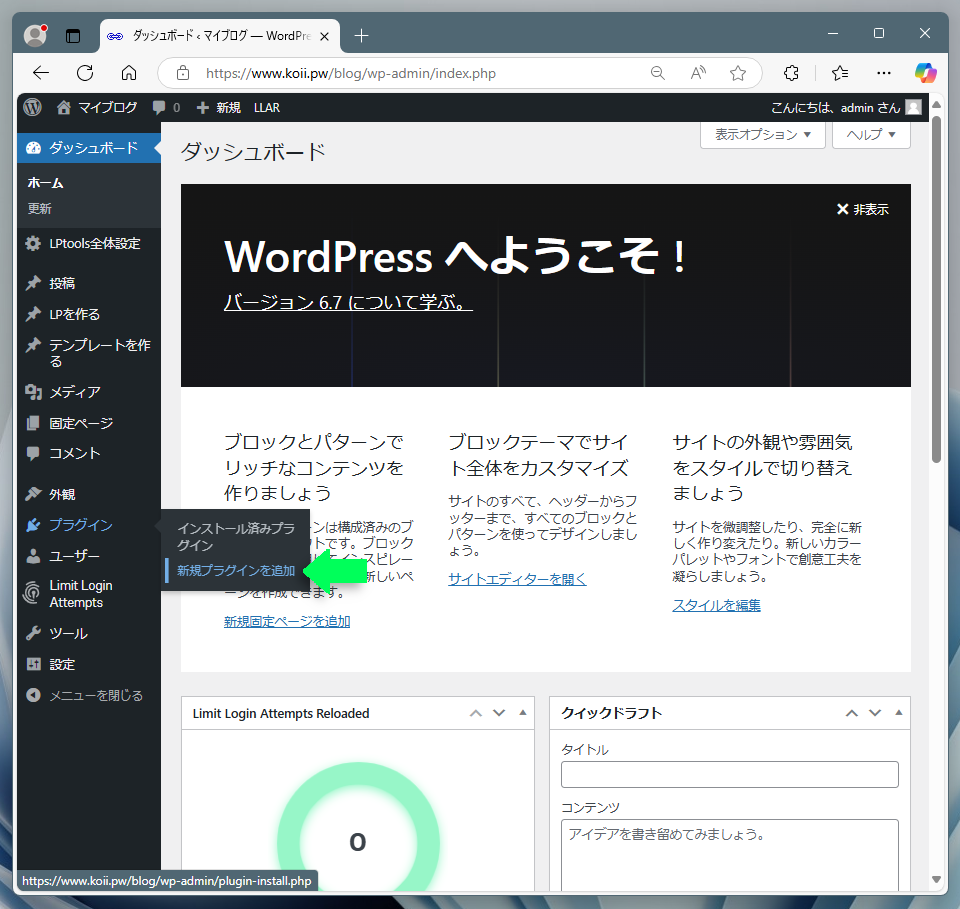Open browser settings and more menu
960x909 pixels.
(x=883, y=73)
